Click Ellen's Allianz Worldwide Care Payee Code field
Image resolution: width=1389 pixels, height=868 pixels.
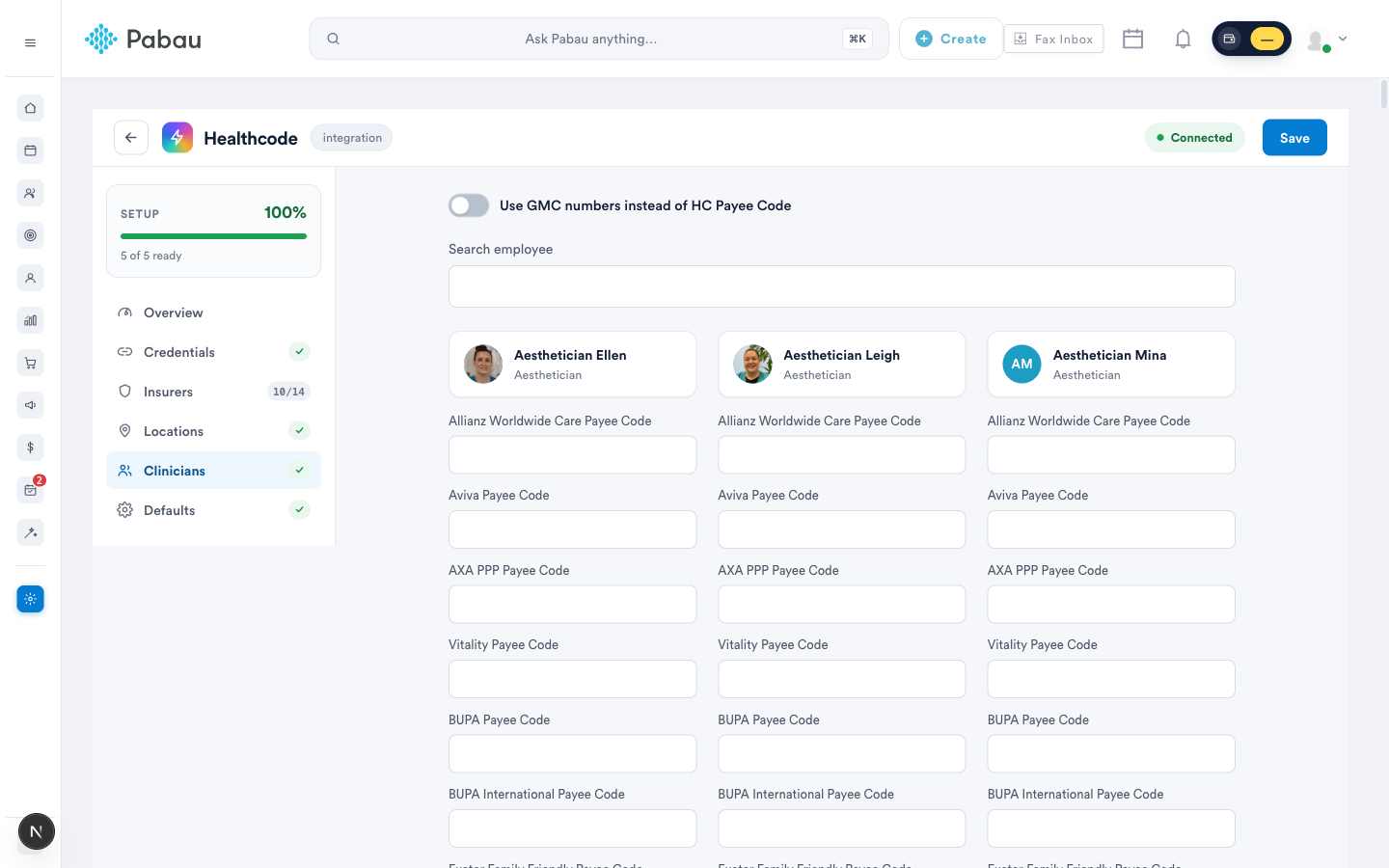click(573, 454)
